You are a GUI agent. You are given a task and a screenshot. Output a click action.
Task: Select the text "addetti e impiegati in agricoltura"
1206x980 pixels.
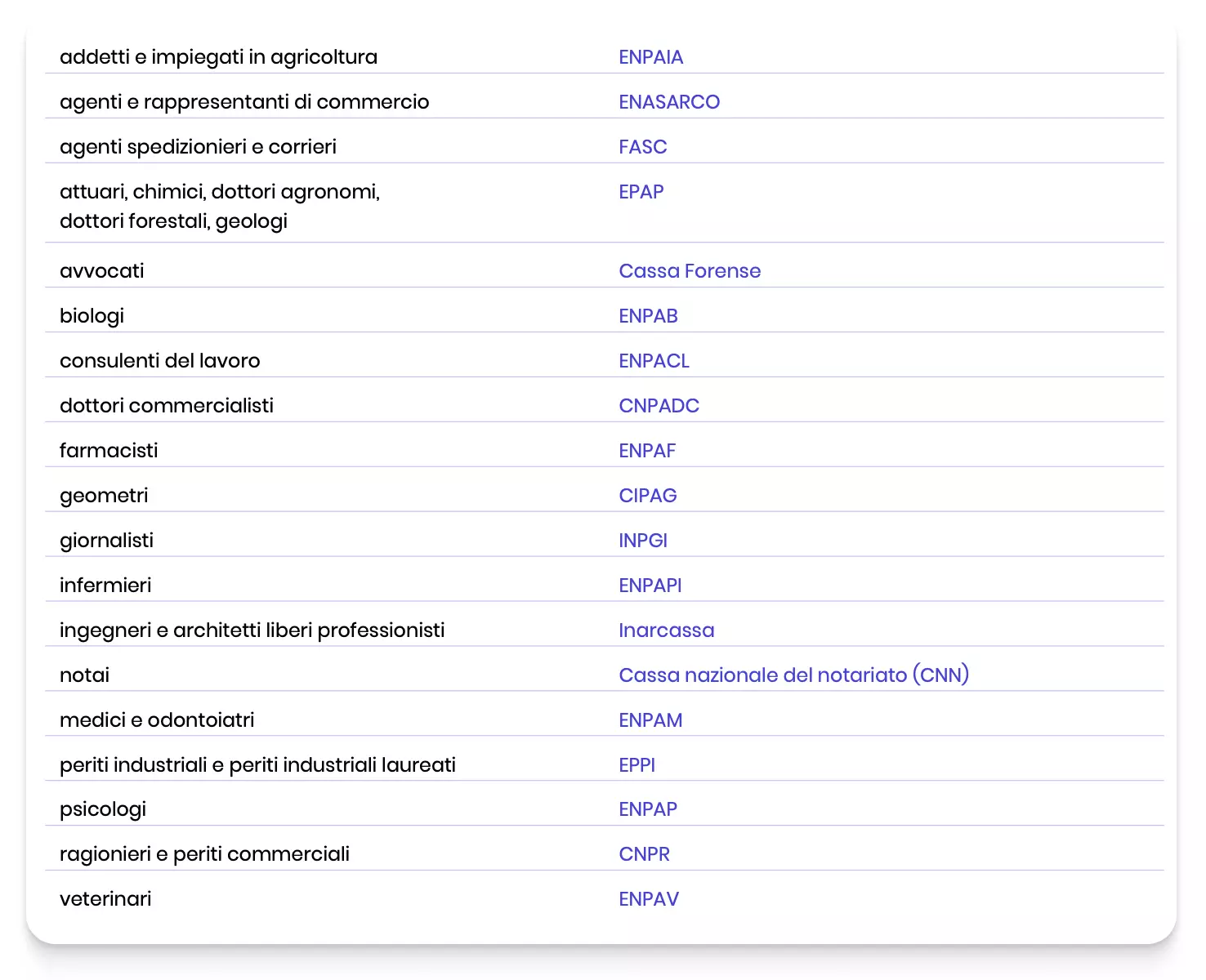218,57
